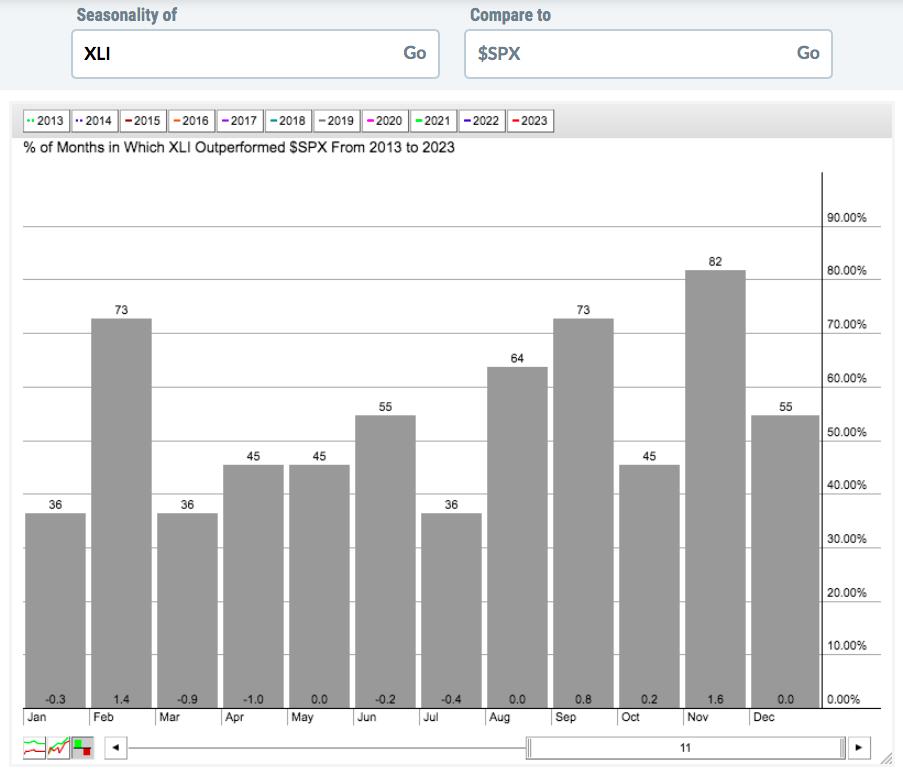
Task: Click the November bar showing 82
Action: 715,490
